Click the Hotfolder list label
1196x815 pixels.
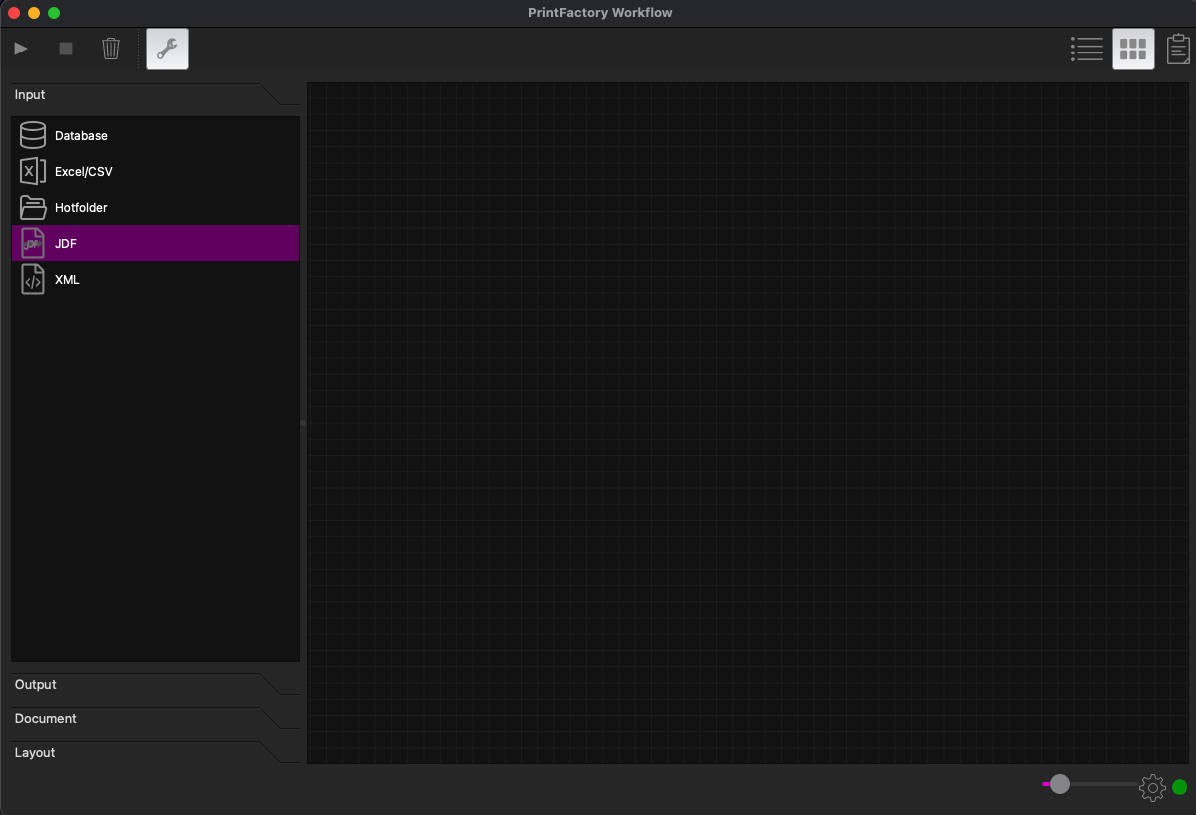[81, 208]
